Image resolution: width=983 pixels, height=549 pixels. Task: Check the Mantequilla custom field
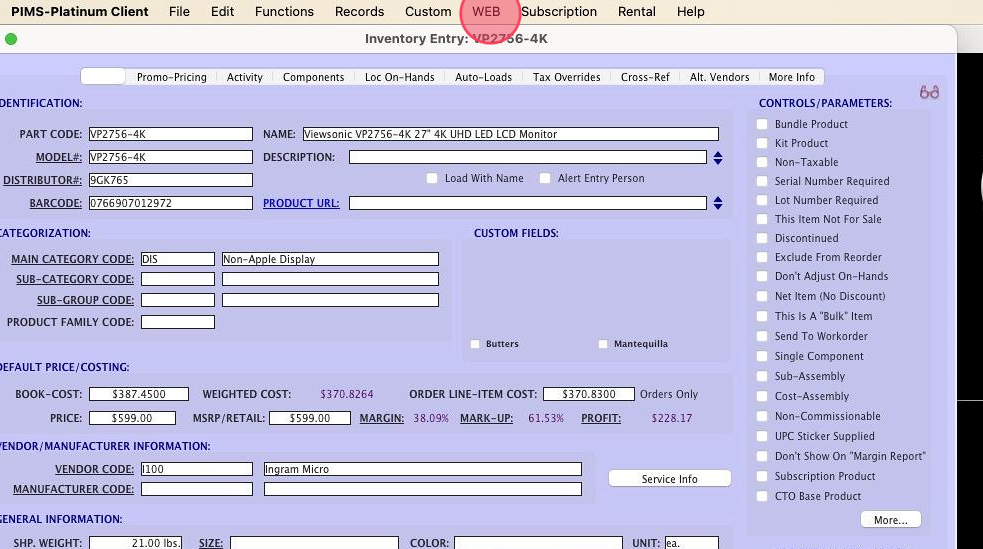[x=603, y=344]
